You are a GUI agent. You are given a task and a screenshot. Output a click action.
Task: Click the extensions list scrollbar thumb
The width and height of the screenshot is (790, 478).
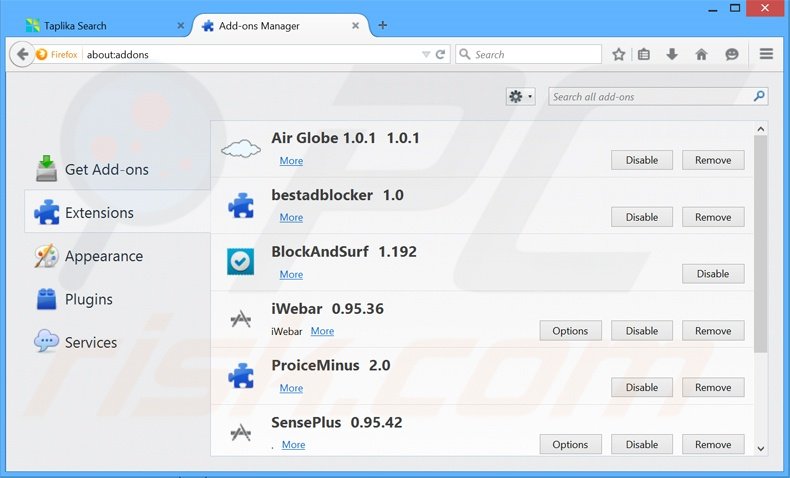761,244
